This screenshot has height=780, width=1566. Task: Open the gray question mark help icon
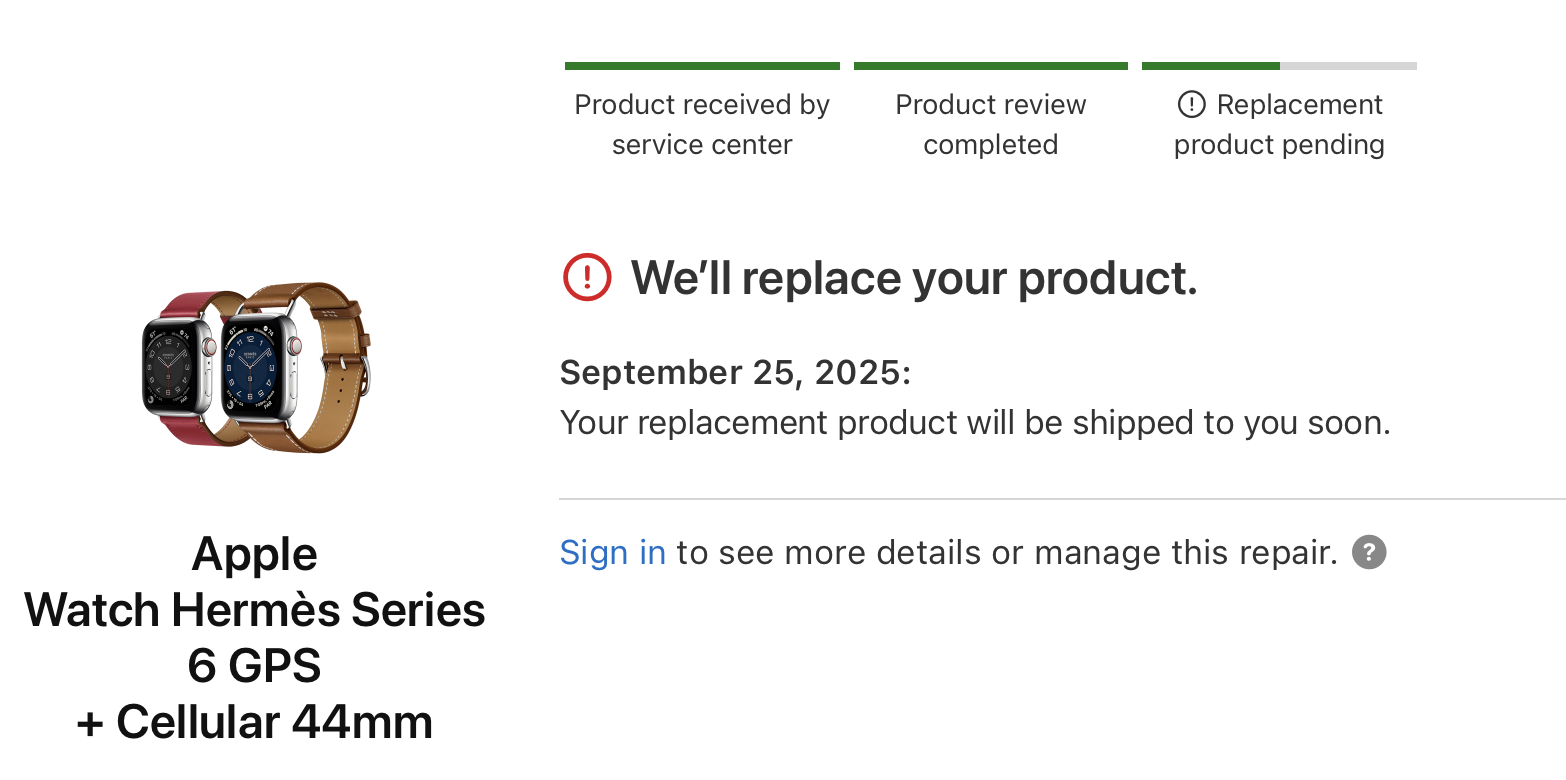[x=1369, y=552]
